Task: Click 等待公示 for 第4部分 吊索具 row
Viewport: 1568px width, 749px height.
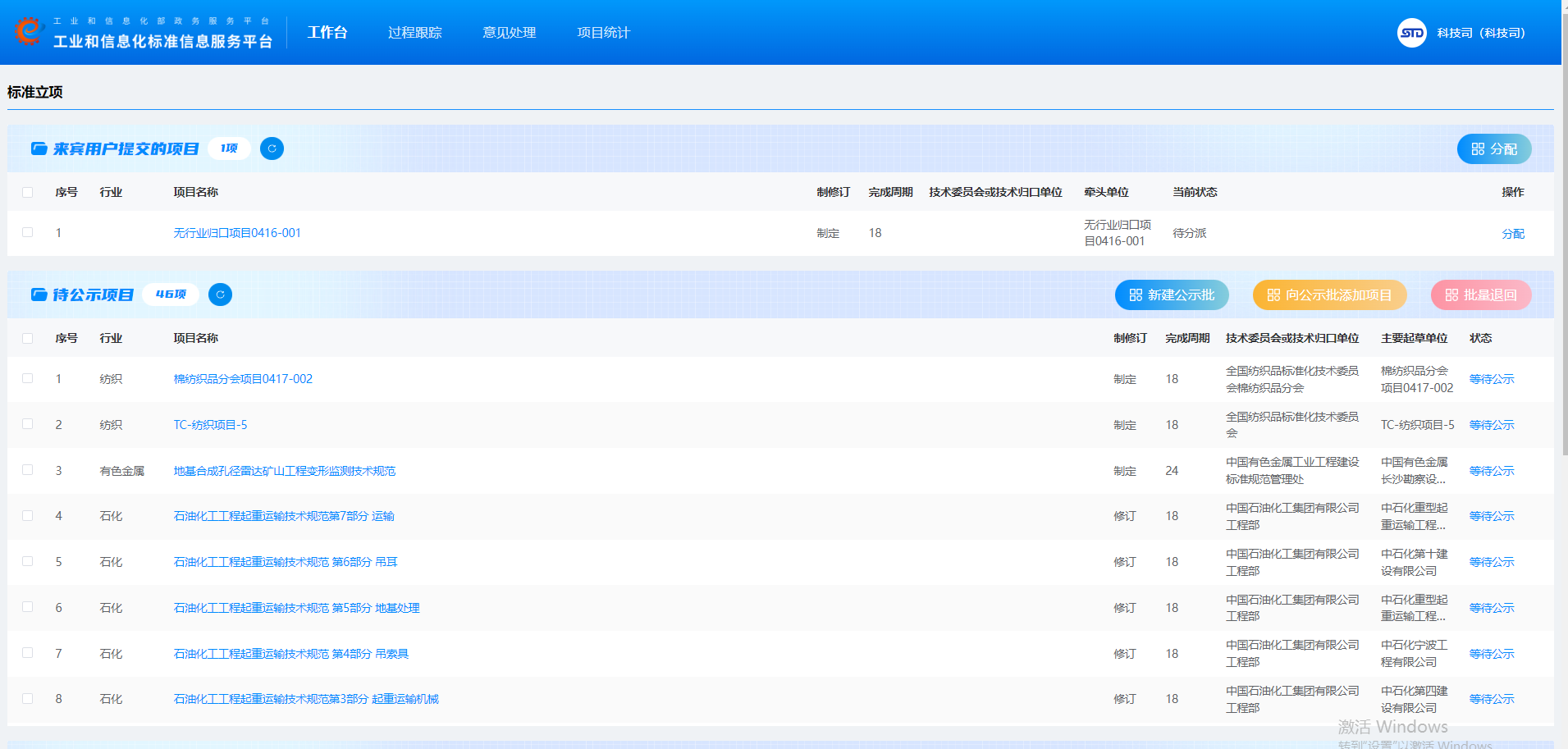Action: pyautogui.click(x=1492, y=654)
